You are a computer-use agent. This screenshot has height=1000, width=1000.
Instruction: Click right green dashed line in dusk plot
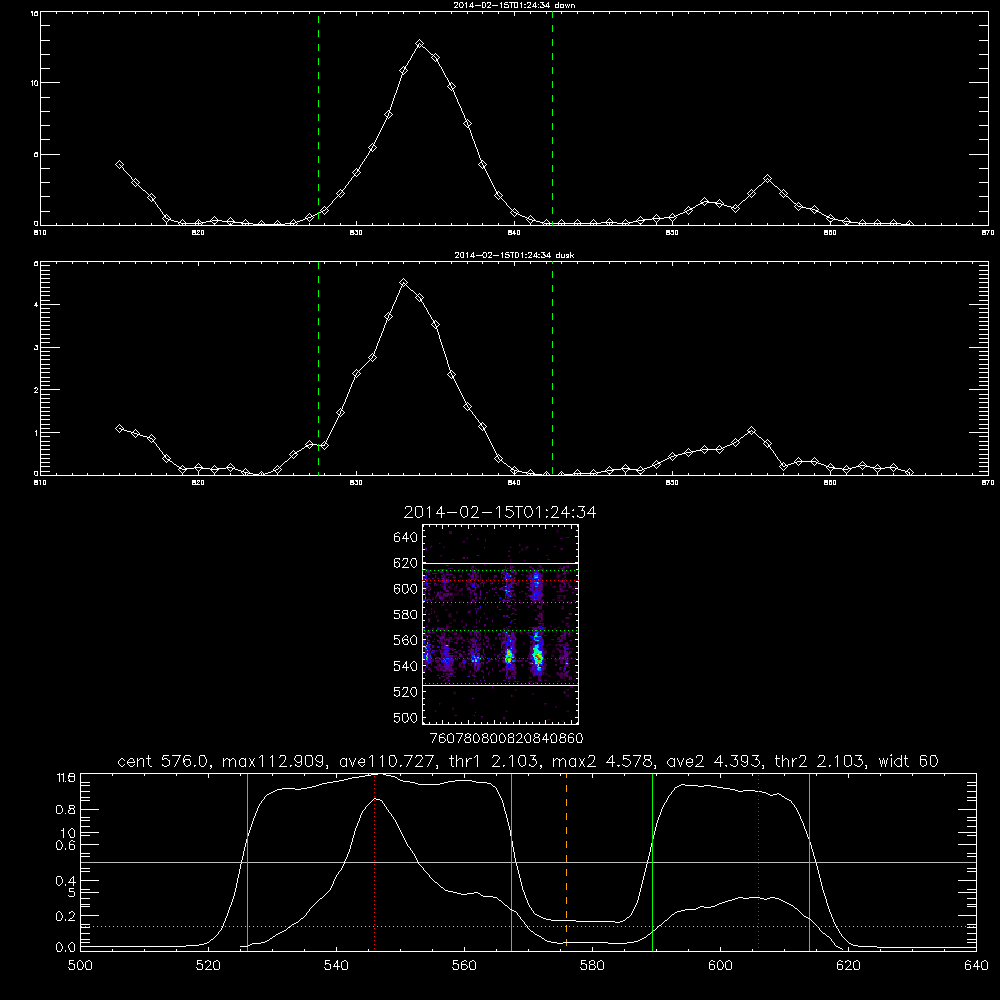(x=552, y=368)
